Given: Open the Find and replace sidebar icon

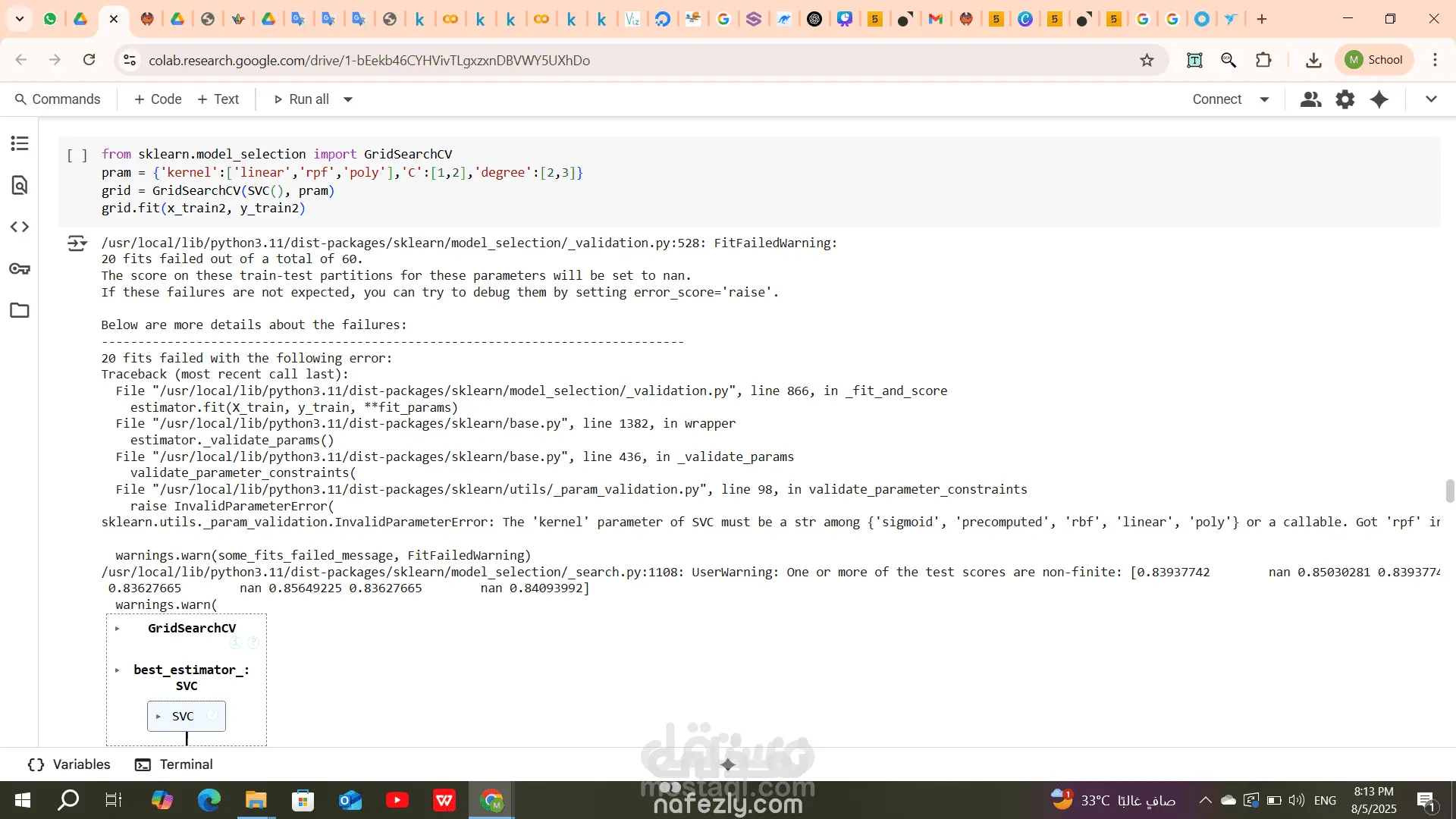Looking at the screenshot, I should 20,185.
